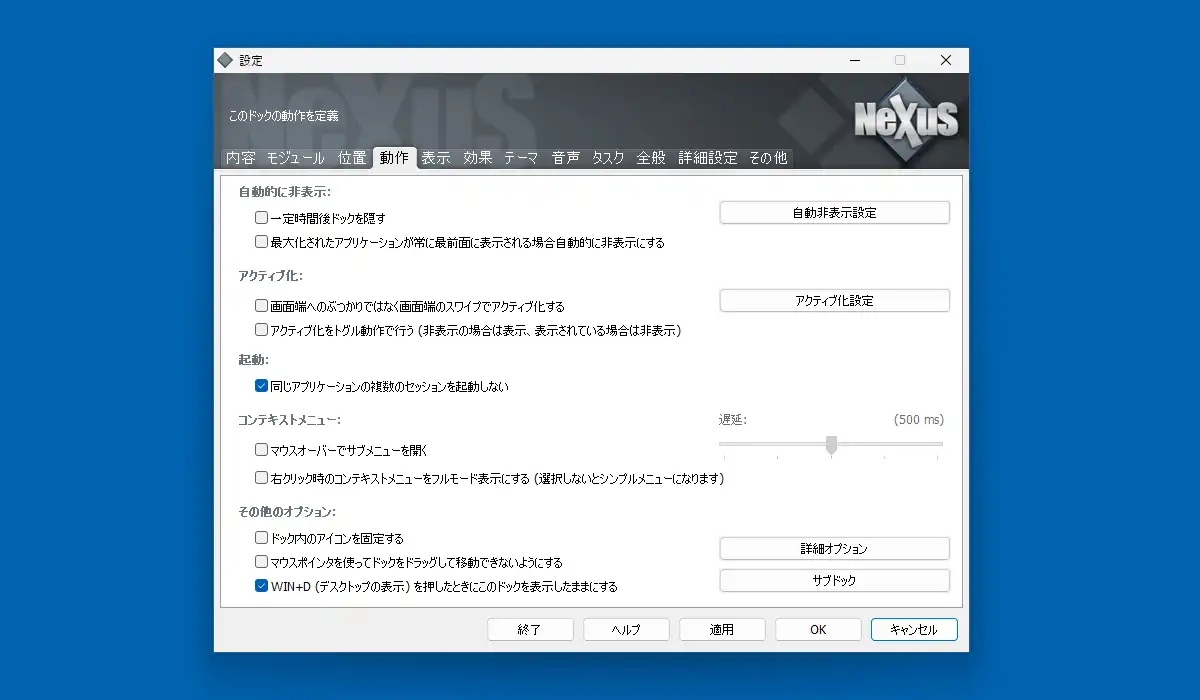The image size is (1200, 700).
Task: Select the その他 tab
Action: pos(768,158)
